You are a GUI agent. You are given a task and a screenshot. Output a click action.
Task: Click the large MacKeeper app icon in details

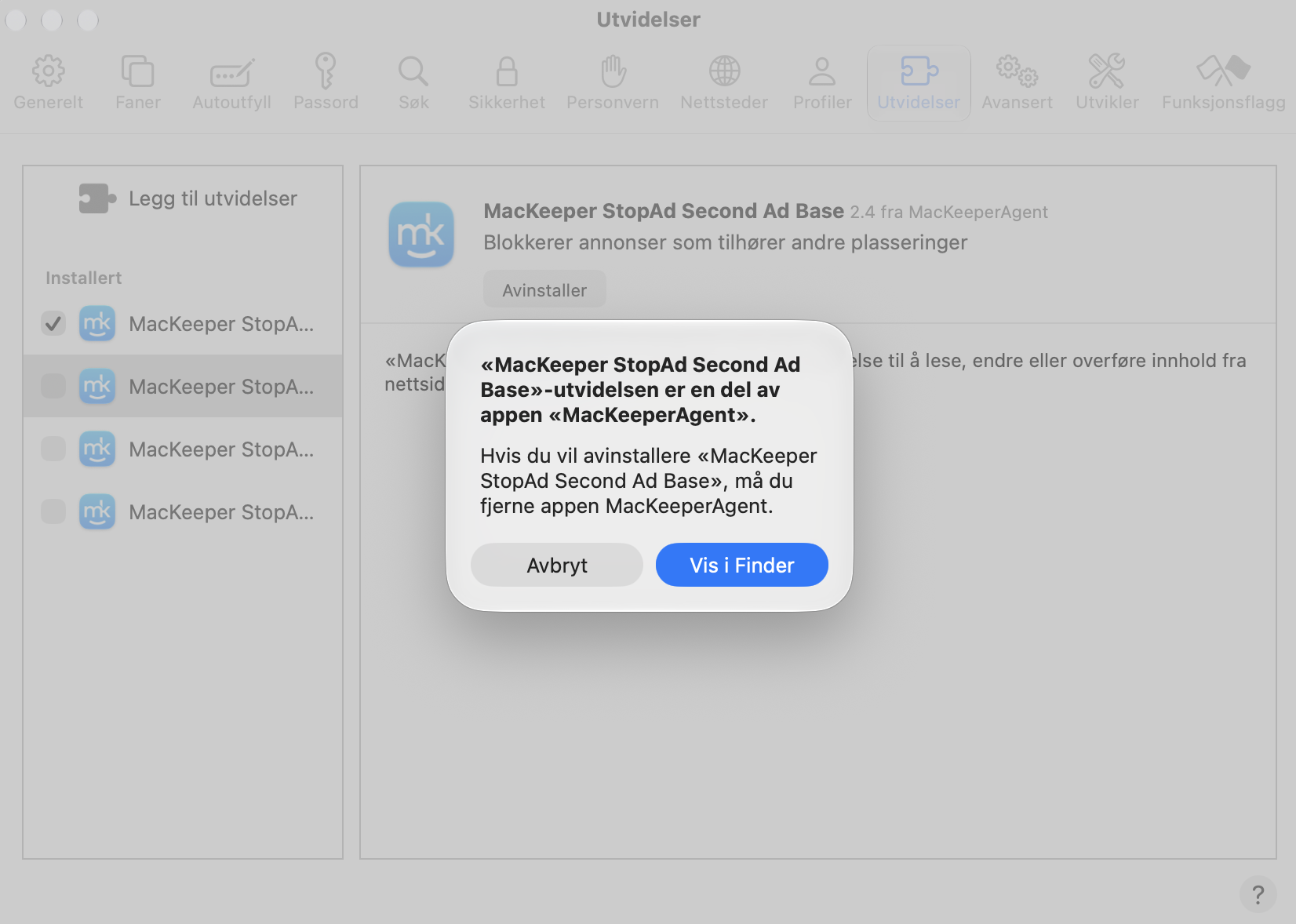[x=421, y=235]
